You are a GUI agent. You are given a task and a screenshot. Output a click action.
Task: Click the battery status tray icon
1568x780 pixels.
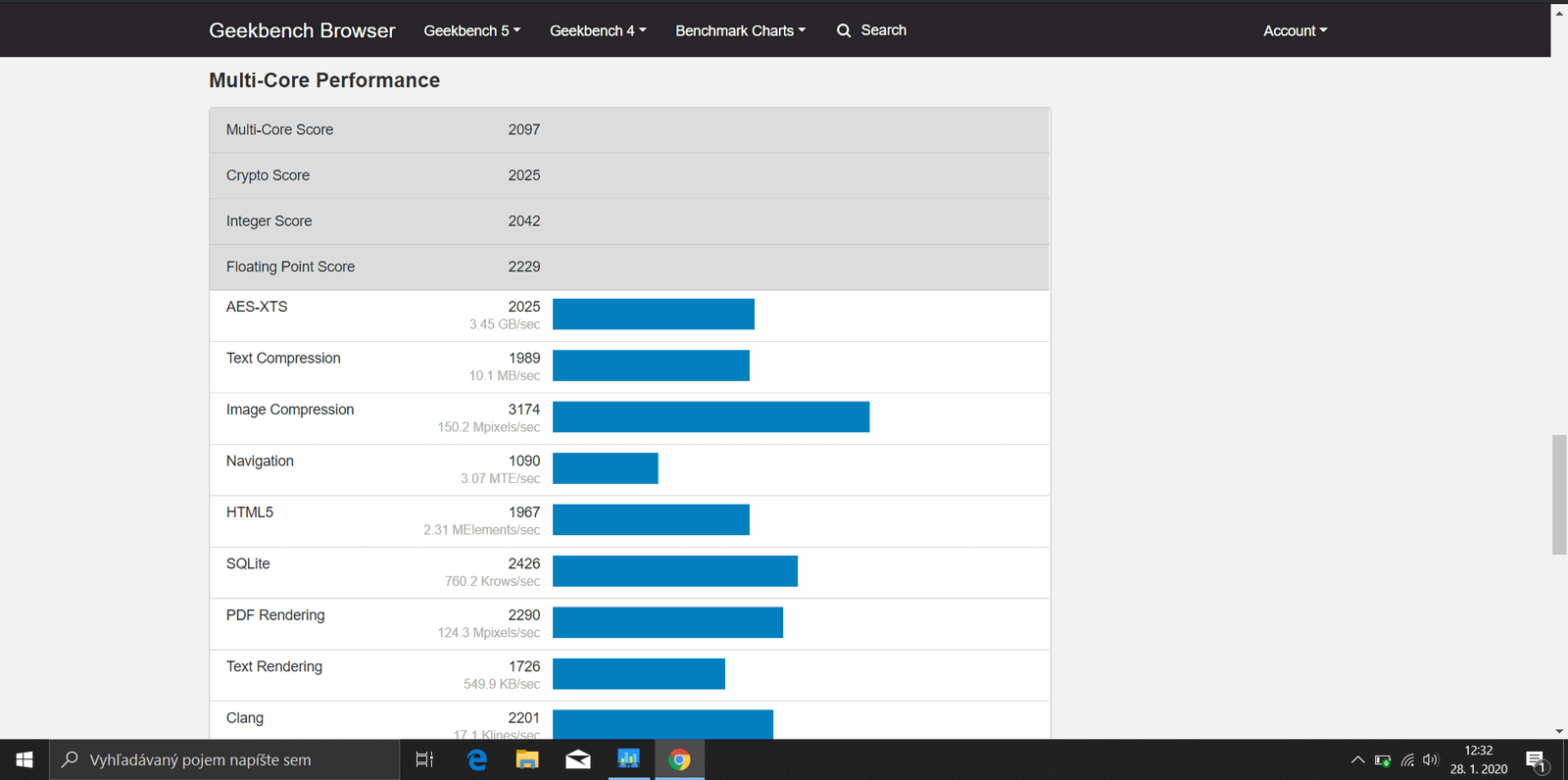pyautogui.click(x=1383, y=759)
